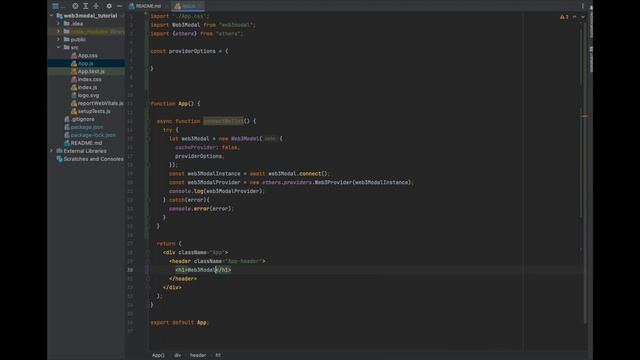Select the App.js editor tab
This screenshot has width=640, height=360.
188,6
